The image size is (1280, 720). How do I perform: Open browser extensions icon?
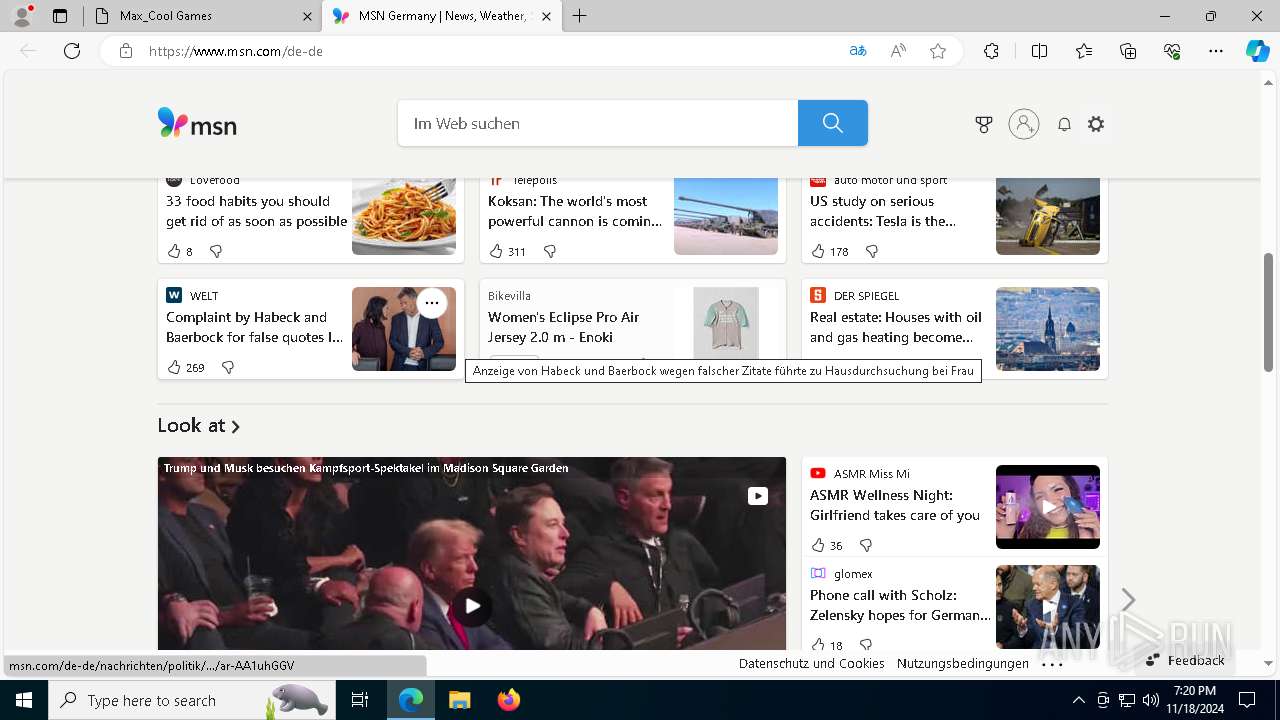(991, 51)
